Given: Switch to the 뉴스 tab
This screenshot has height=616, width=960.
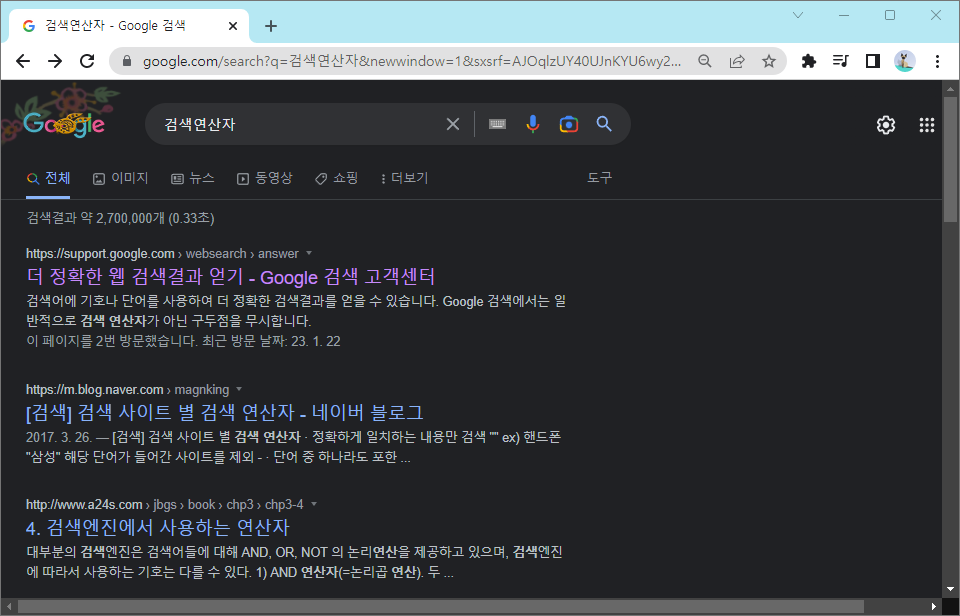Looking at the screenshot, I should (193, 178).
